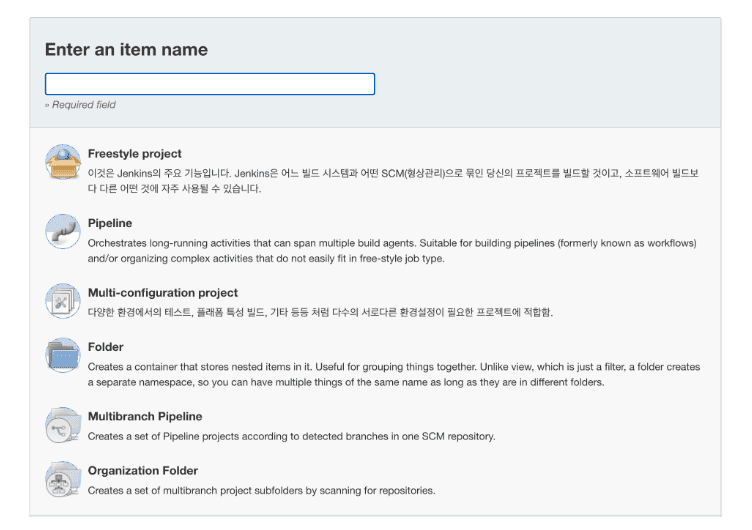Screen dimensions: 752x530
Task: Click the Organization Folder description text
Action: pyautogui.click(x=261, y=491)
